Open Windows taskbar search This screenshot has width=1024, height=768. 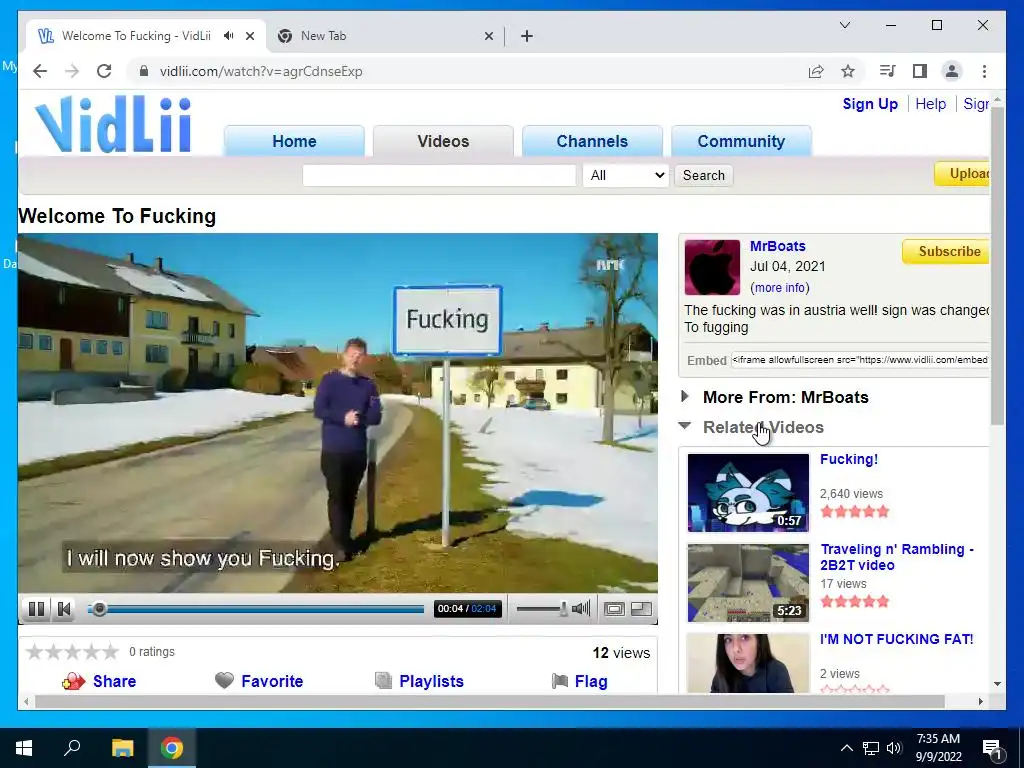72,748
